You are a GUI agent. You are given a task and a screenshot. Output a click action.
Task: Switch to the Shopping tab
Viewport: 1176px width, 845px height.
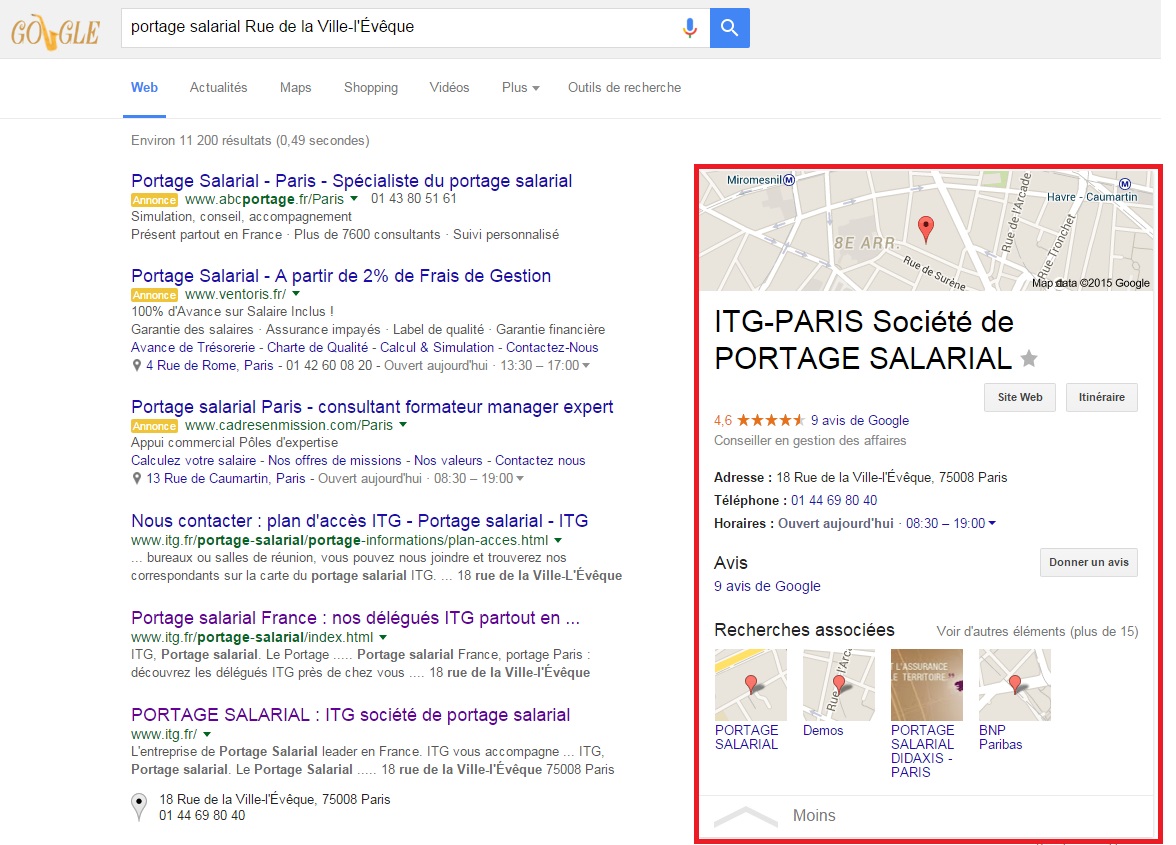pos(371,88)
